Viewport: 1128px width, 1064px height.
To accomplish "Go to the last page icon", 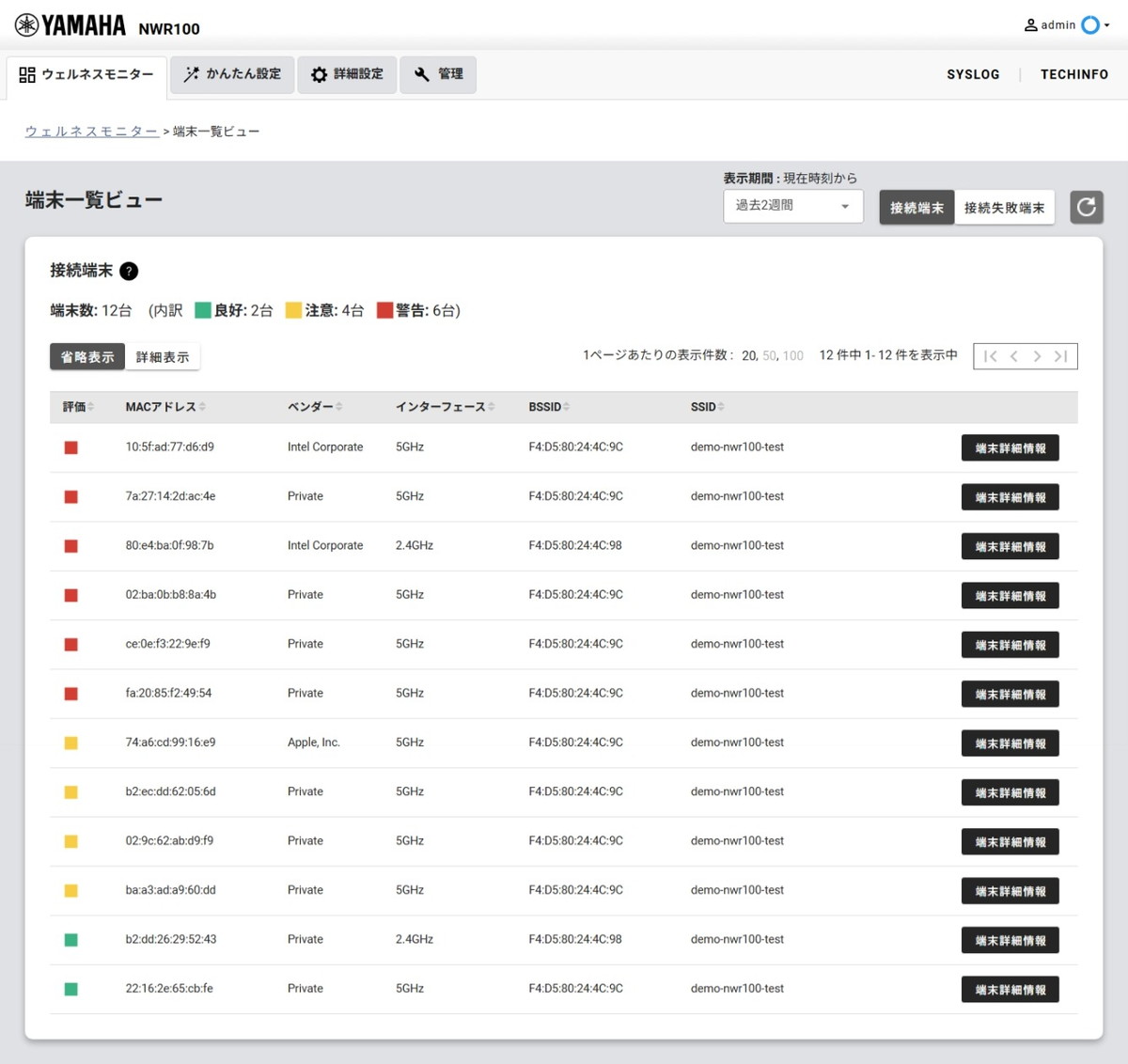I will [x=1060, y=356].
